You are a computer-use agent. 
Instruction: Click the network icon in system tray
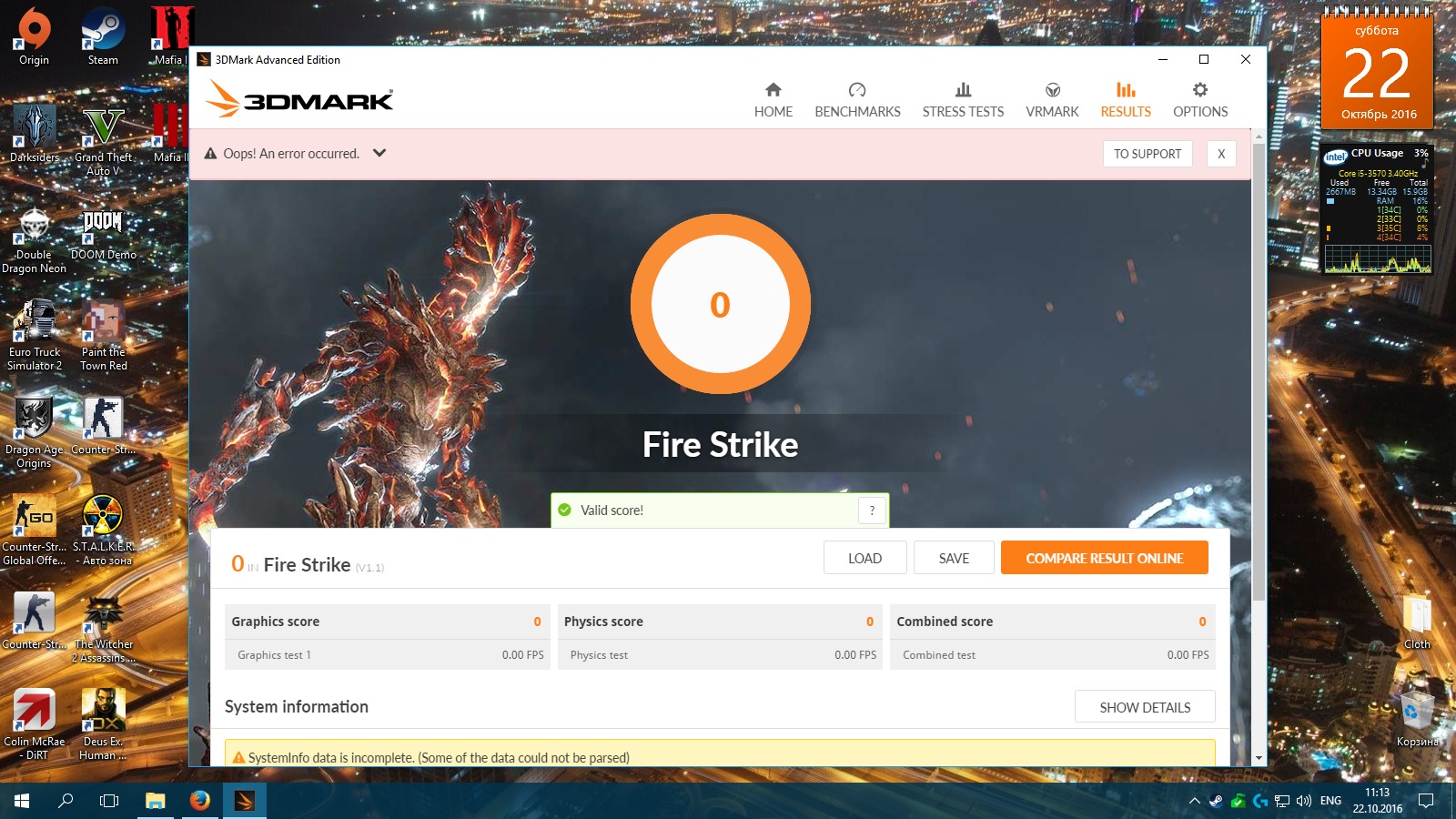tap(1282, 801)
